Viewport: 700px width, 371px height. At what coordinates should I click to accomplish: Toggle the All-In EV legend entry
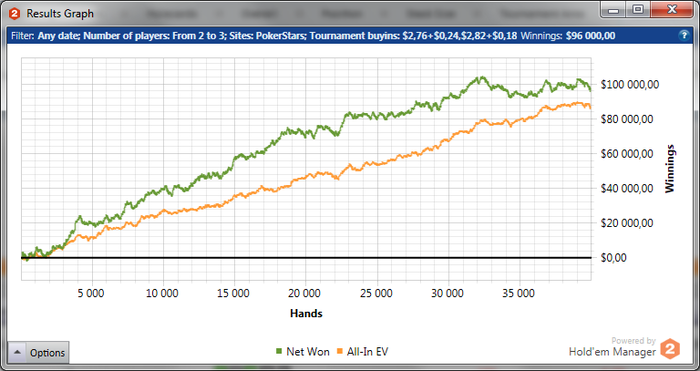(x=362, y=352)
